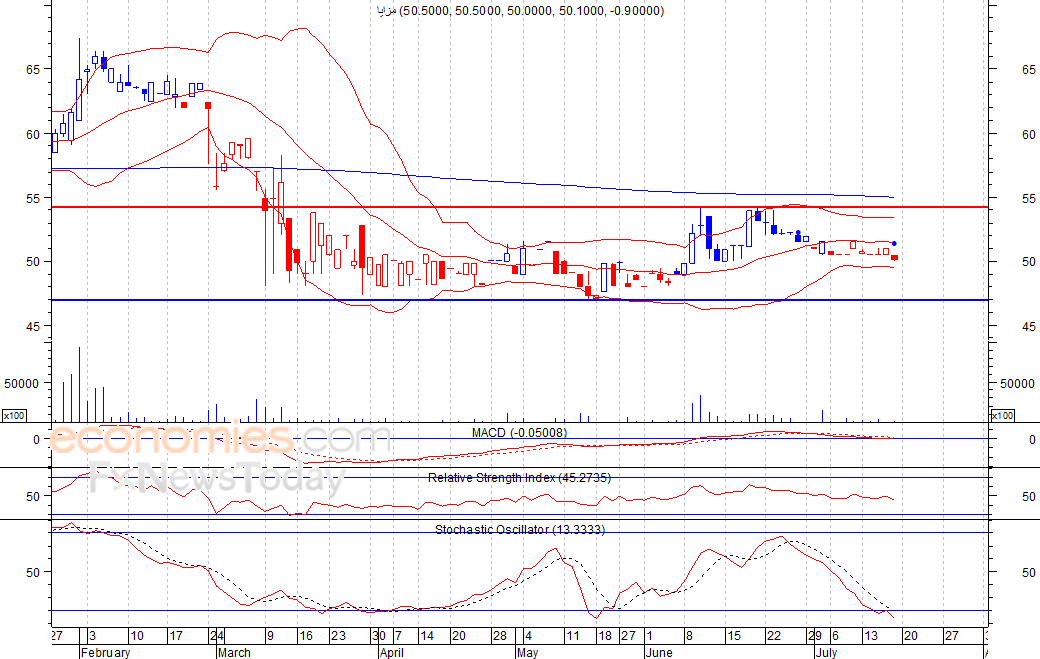Viewport: 1040px width, 659px height.
Task: Select the March month label
Action: tap(234, 652)
